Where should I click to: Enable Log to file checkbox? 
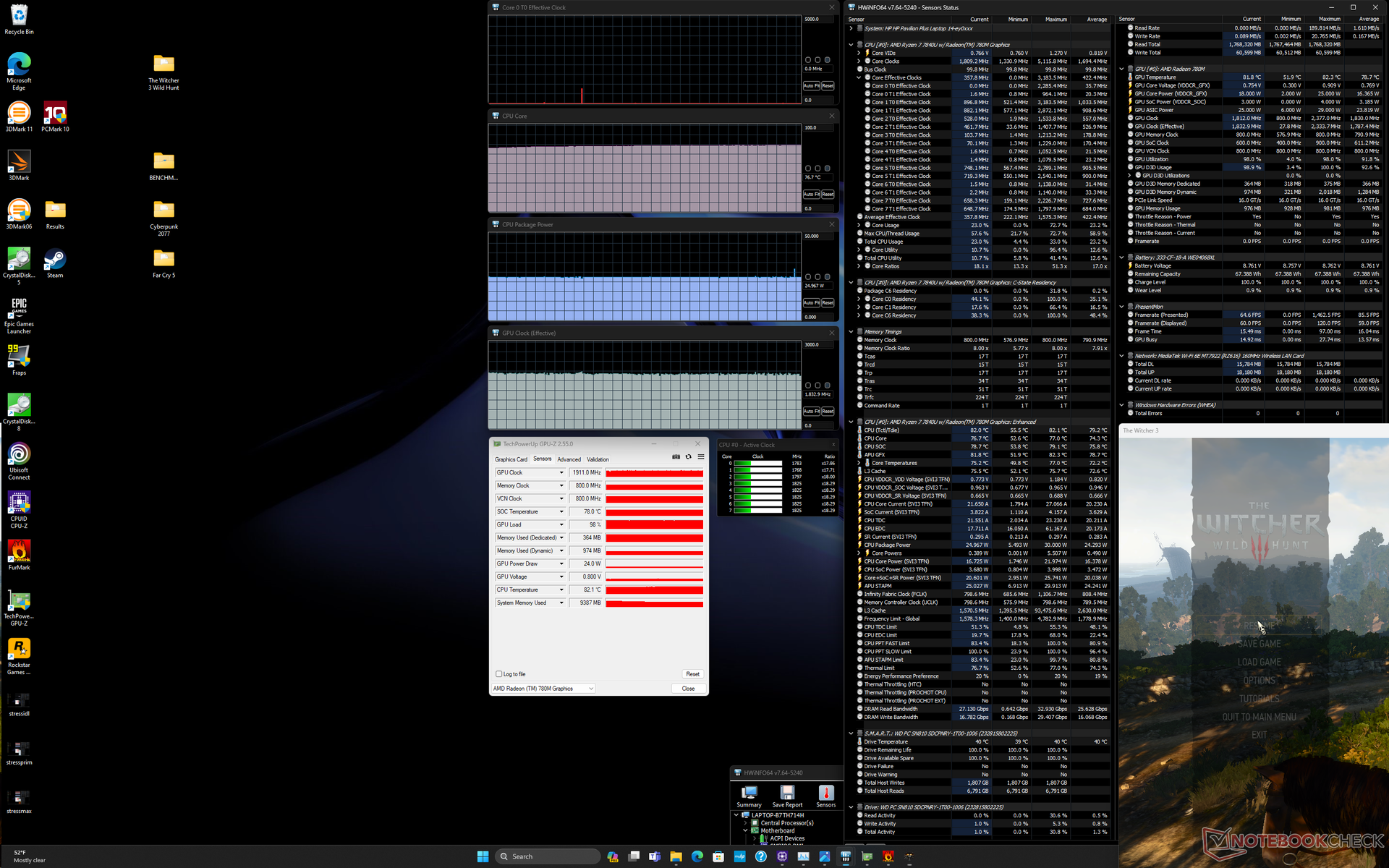pyautogui.click(x=499, y=674)
